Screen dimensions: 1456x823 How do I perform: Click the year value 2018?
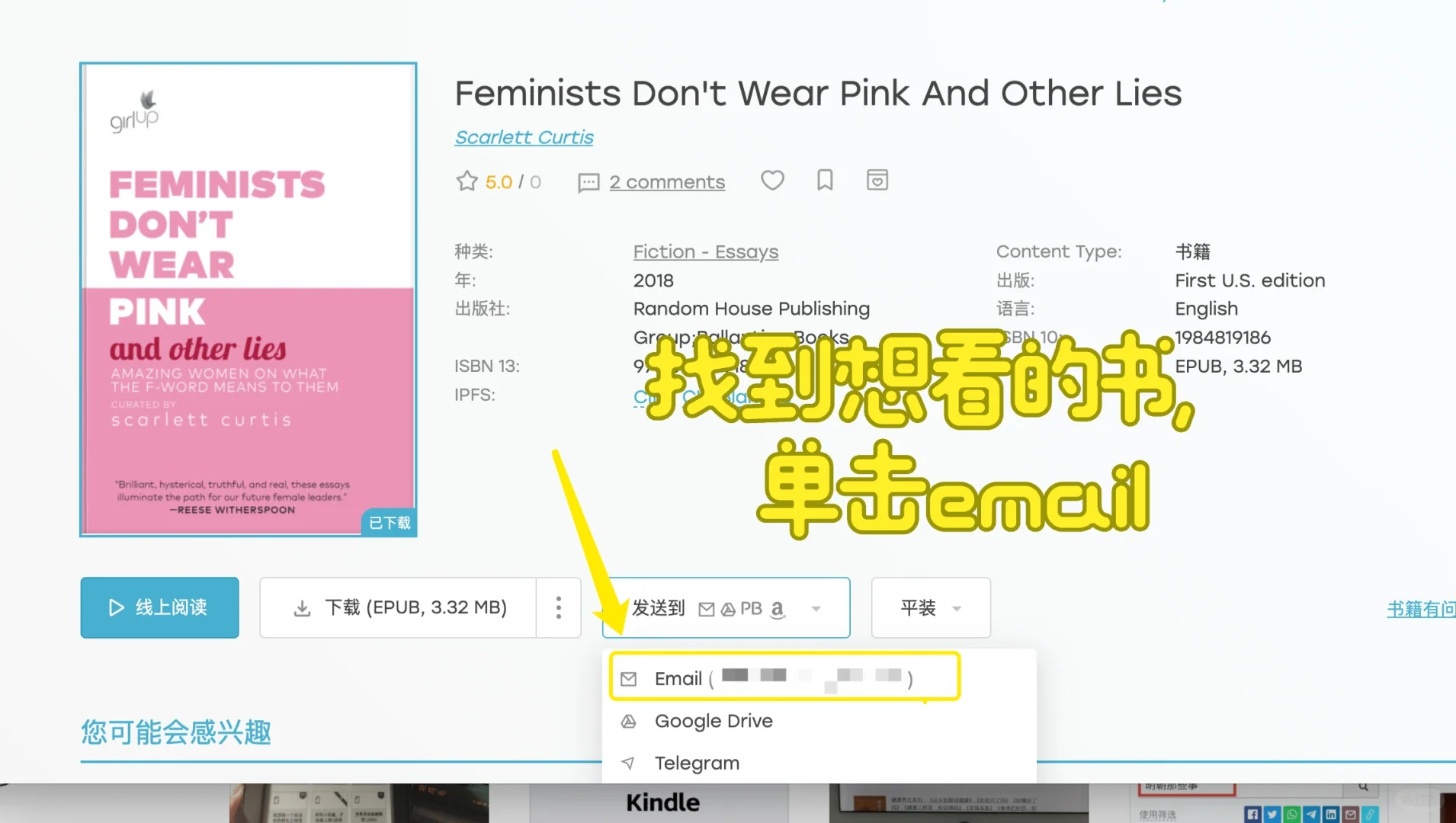click(653, 280)
